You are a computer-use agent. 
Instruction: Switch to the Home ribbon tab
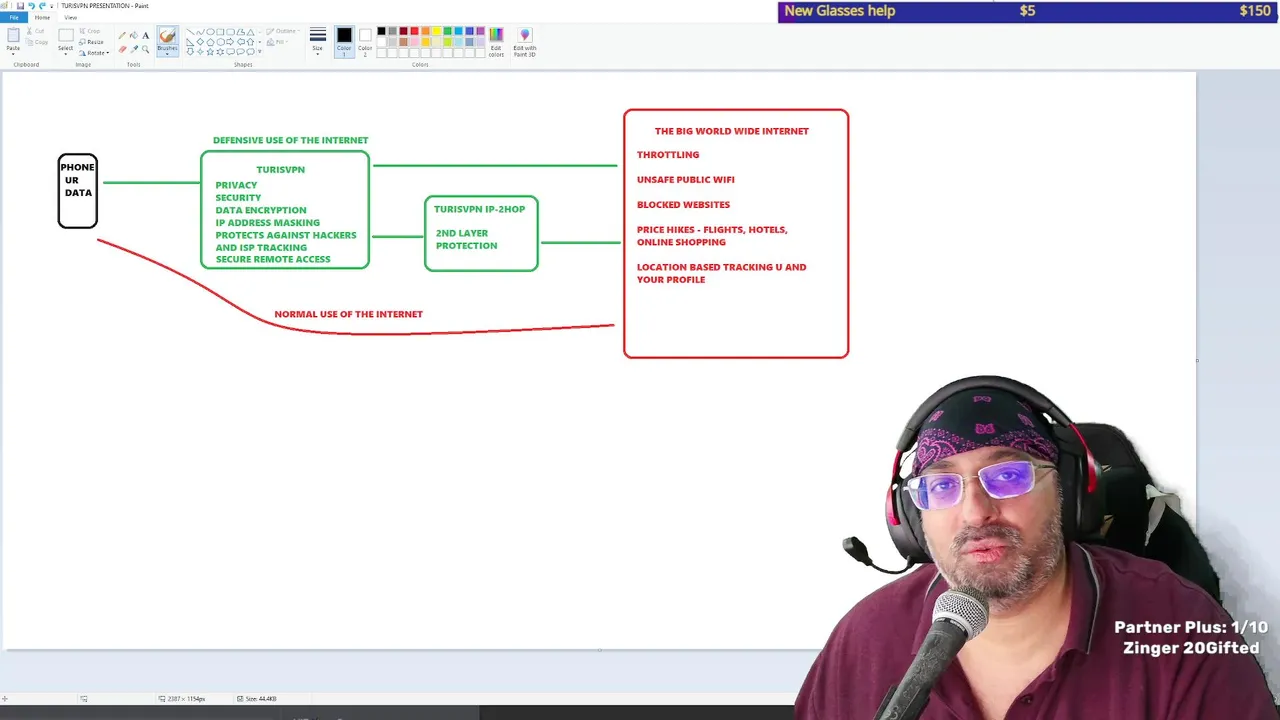pos(42,17)
